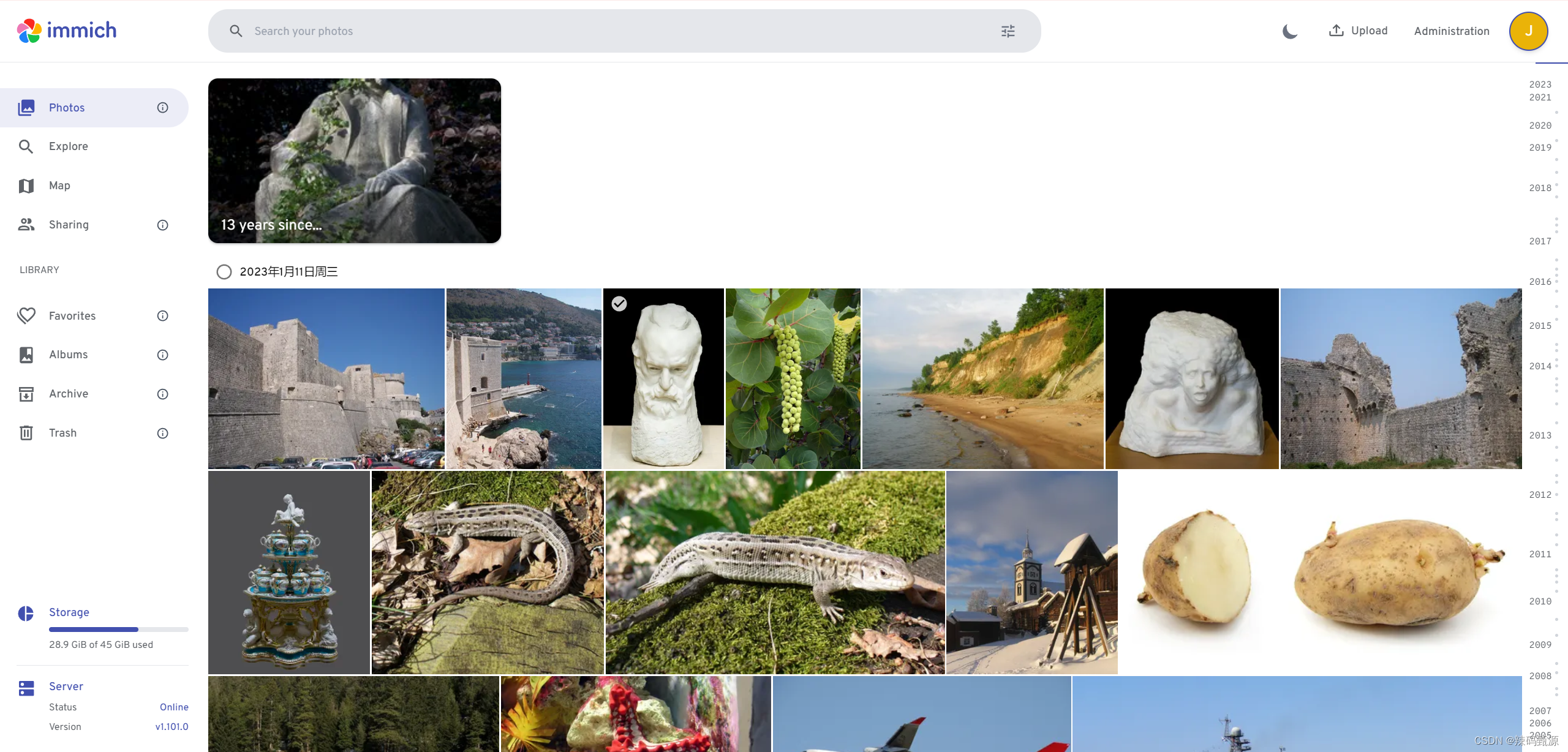The image size is (1568, 752).
Task: Click the Trash bin icon
Action: 26,433
